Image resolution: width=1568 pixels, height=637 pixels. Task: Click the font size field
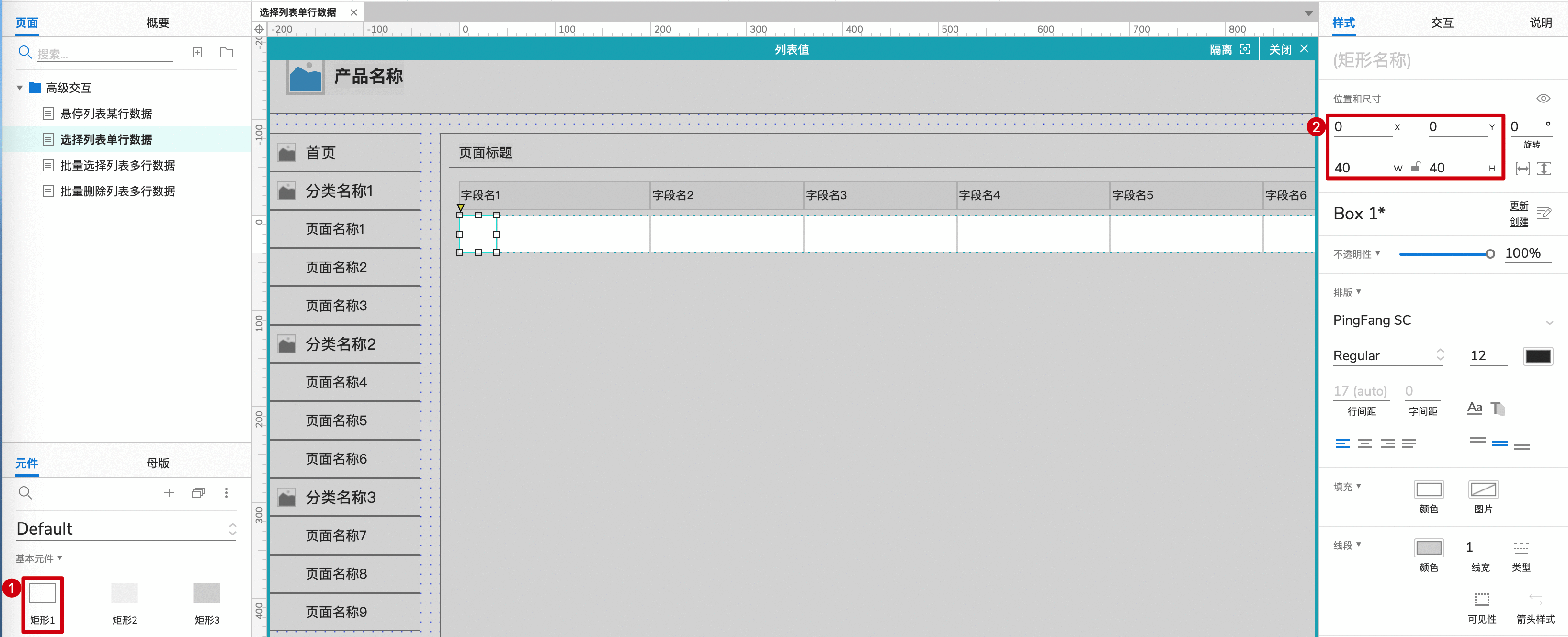[1488, 356]
